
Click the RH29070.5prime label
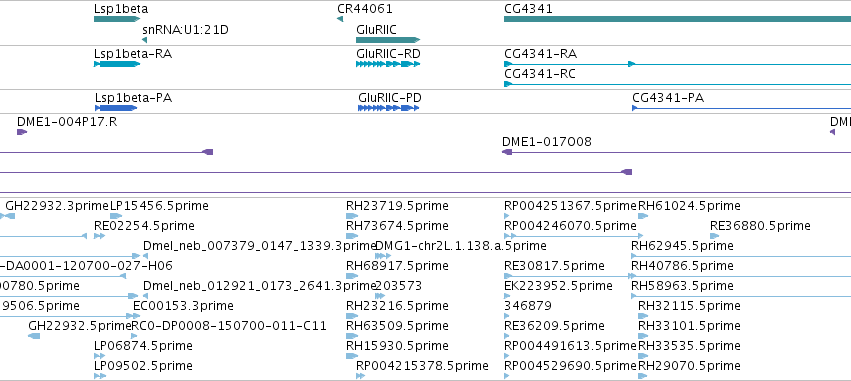689,366
